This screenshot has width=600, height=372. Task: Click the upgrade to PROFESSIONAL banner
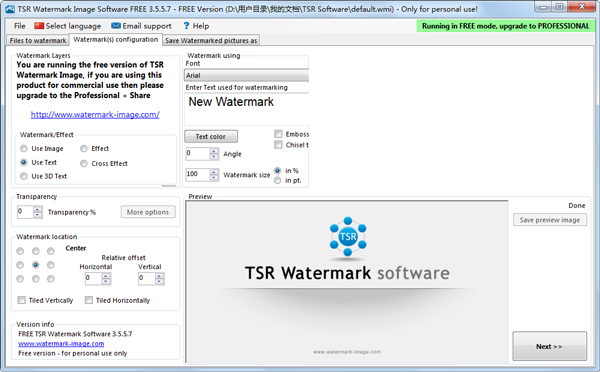click(505, 26)
